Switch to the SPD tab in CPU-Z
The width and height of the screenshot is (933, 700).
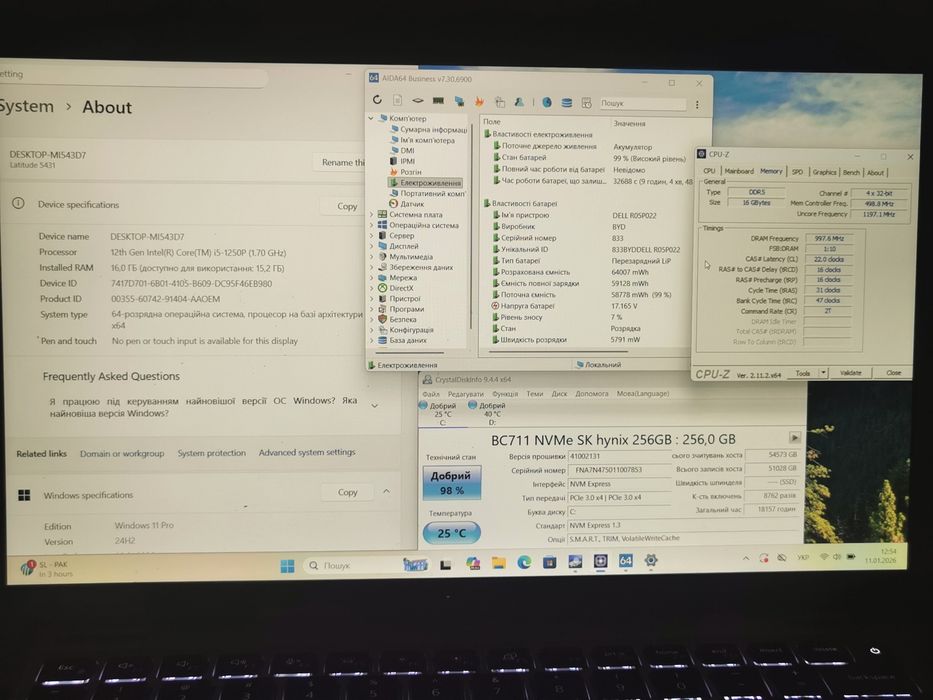(x=797, y=172)
